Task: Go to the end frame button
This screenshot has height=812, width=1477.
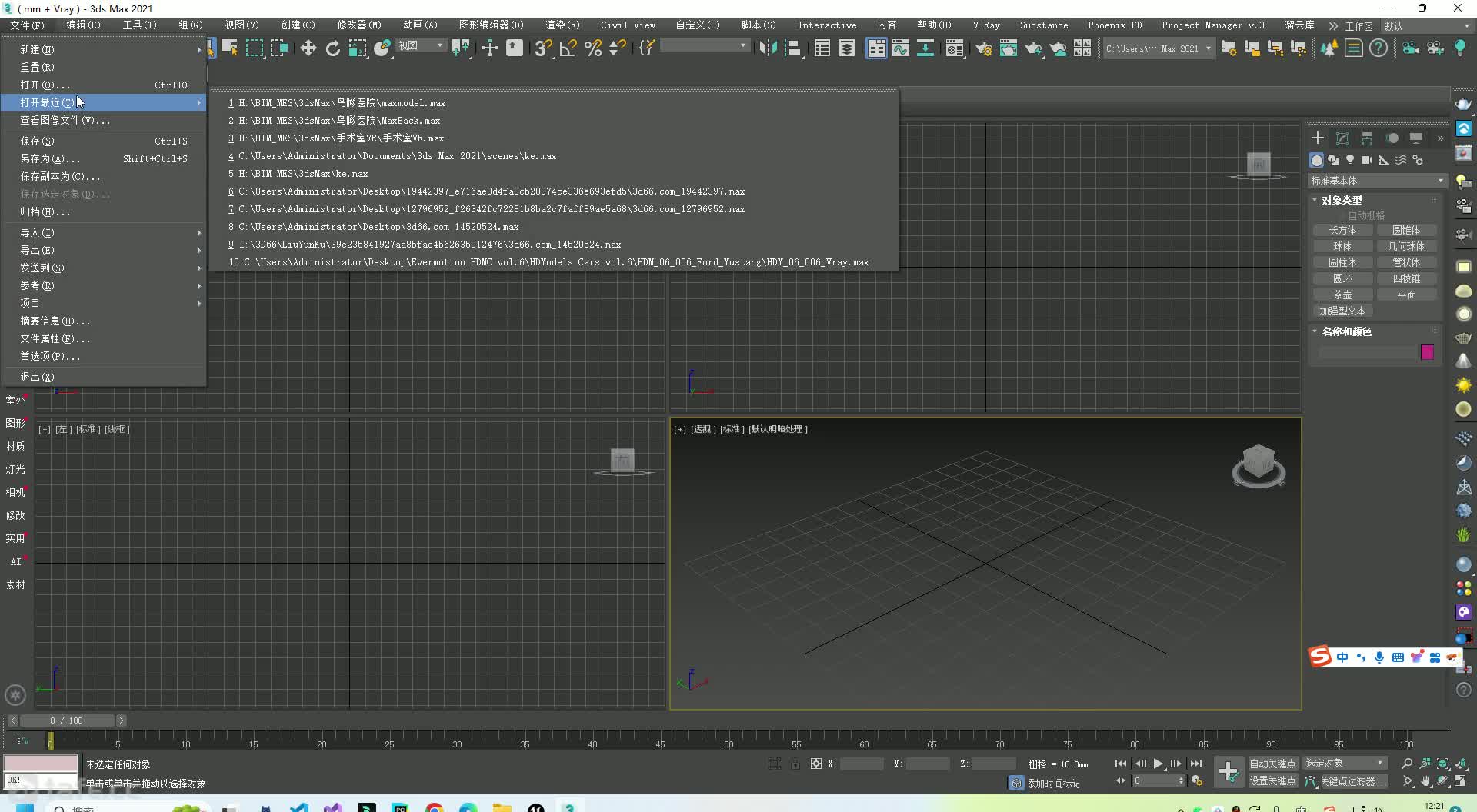Action: (x=1195, y=764)
